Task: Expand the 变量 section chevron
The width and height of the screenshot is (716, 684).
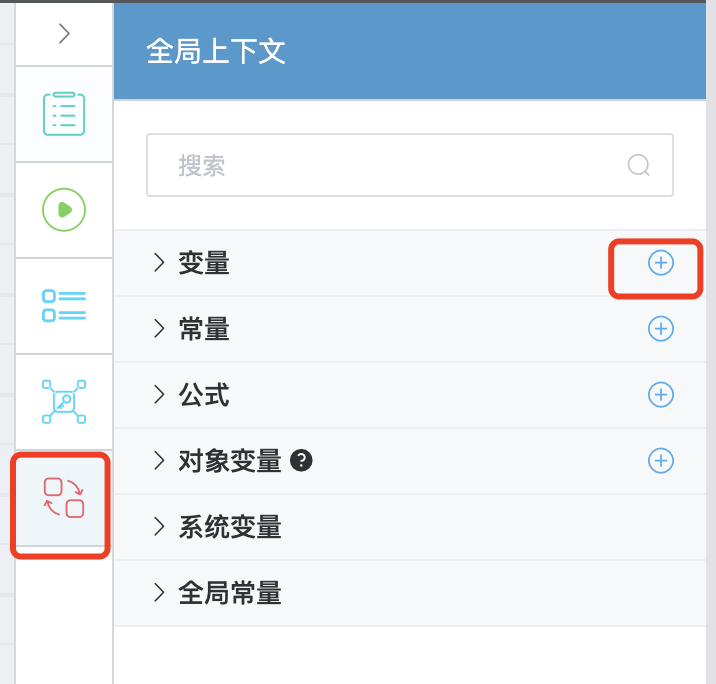Action: [x=158, y=263]
